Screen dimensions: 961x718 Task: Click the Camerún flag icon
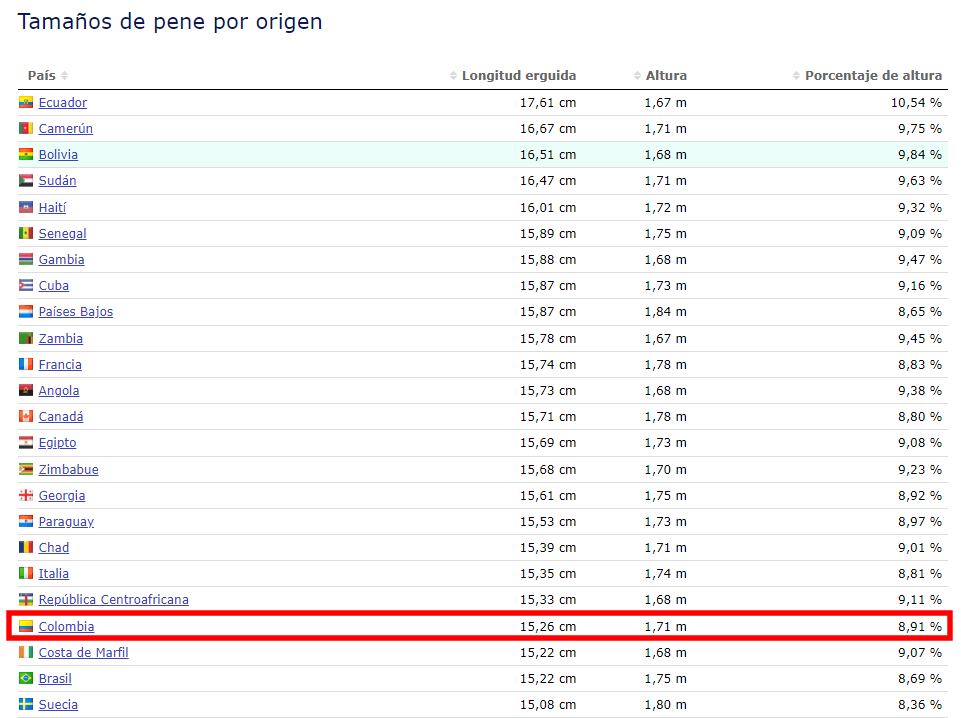pos(26,129)
